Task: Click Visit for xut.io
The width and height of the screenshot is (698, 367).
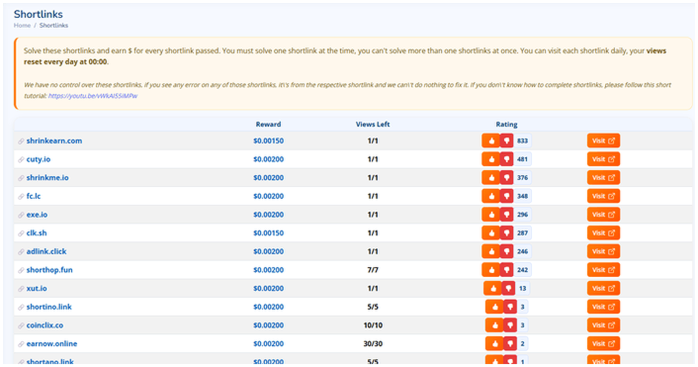Action: tap(603, 289)
